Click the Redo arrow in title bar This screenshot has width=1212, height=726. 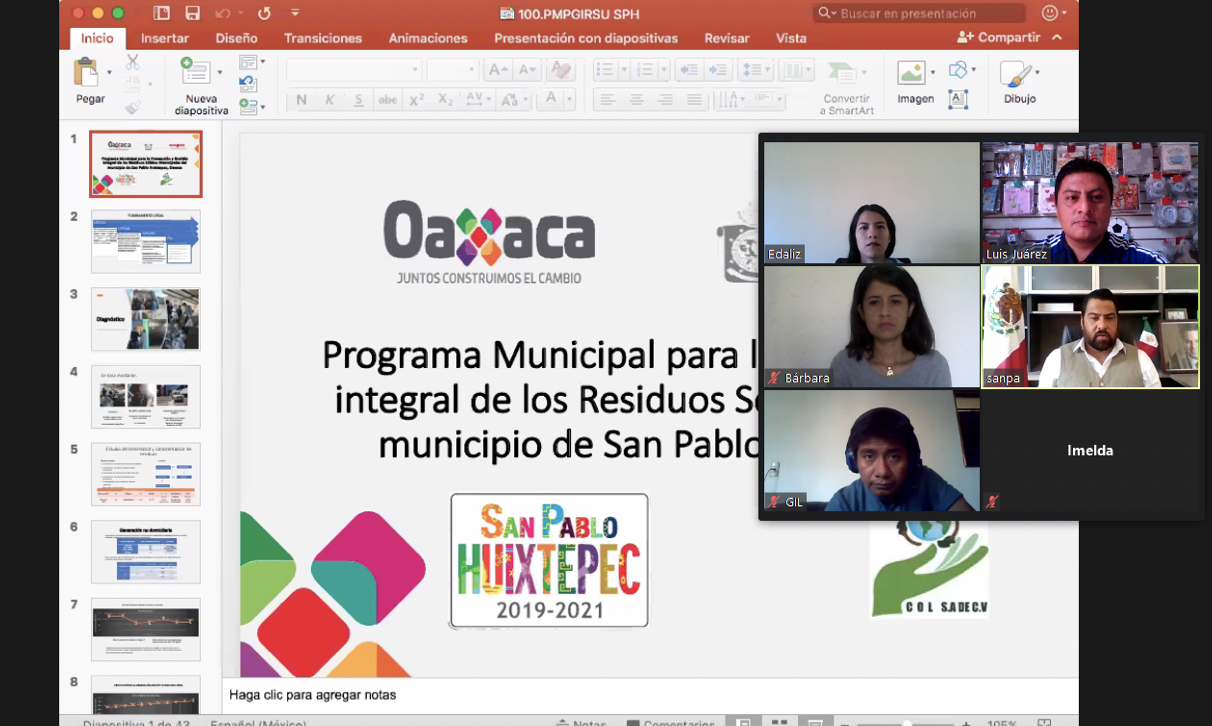(264, 13)
